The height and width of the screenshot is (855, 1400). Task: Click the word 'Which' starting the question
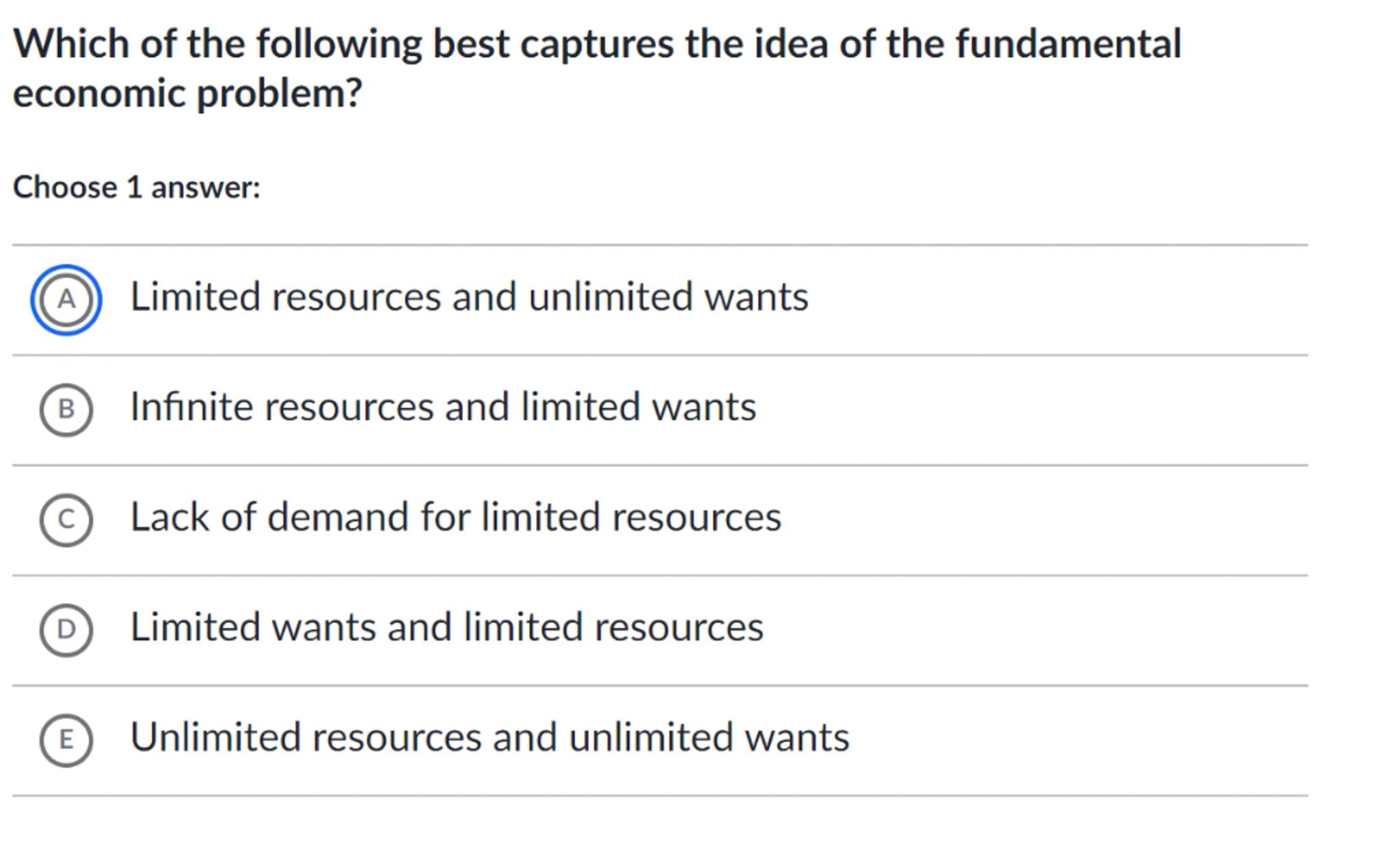tap(71, 44)
